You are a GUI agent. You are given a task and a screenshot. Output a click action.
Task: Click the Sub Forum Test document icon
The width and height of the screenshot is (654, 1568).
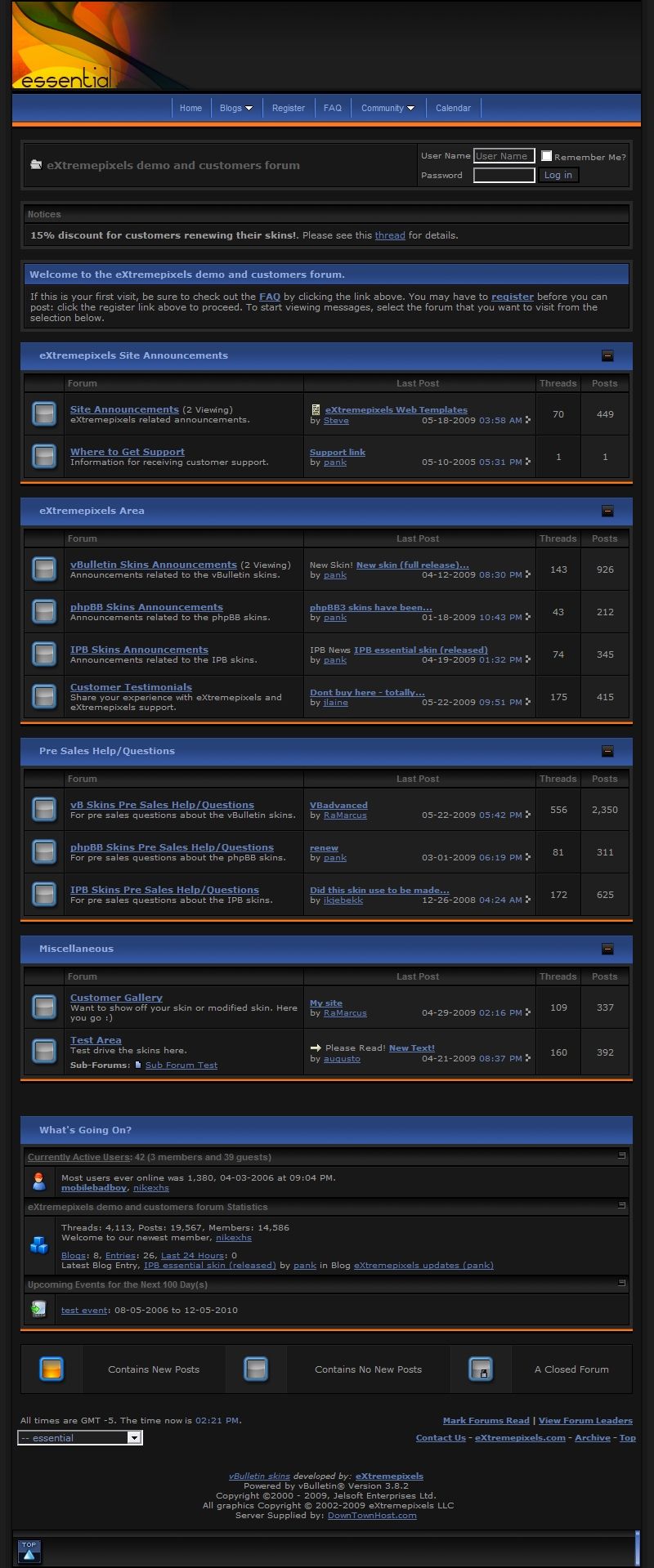138,1065
